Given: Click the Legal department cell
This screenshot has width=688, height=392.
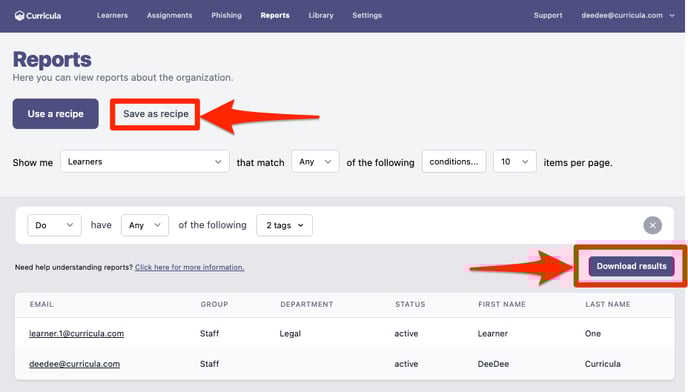Looking at the screenshot, I should click(x=290, y=334).
